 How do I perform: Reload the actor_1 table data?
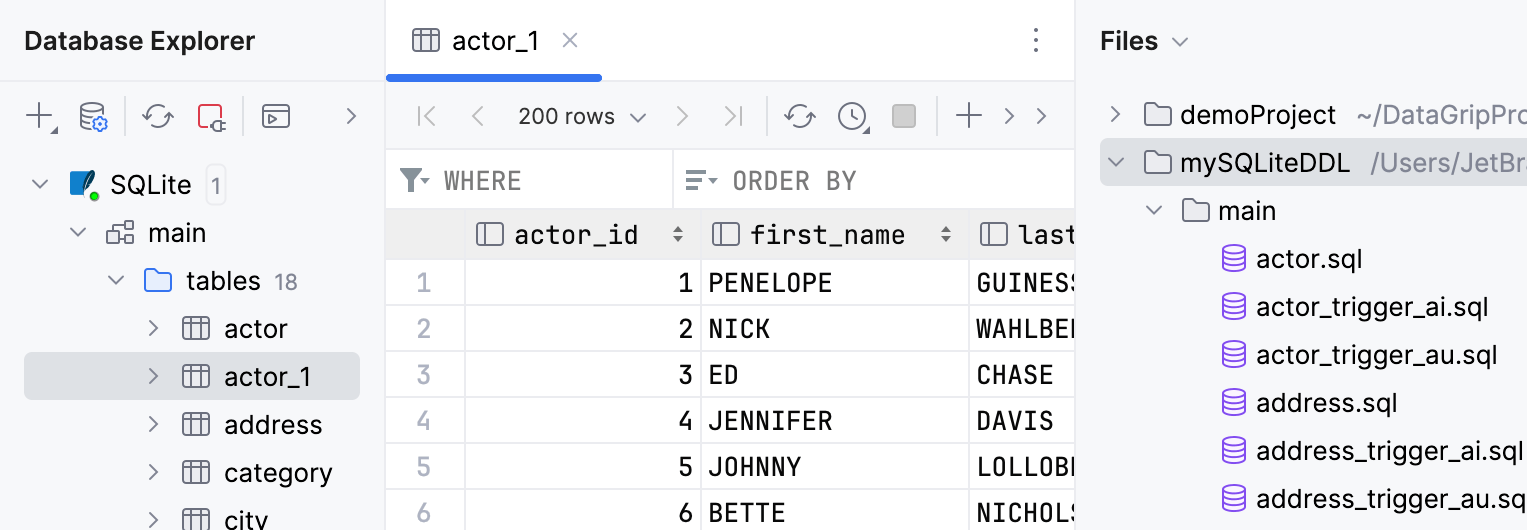799,116
